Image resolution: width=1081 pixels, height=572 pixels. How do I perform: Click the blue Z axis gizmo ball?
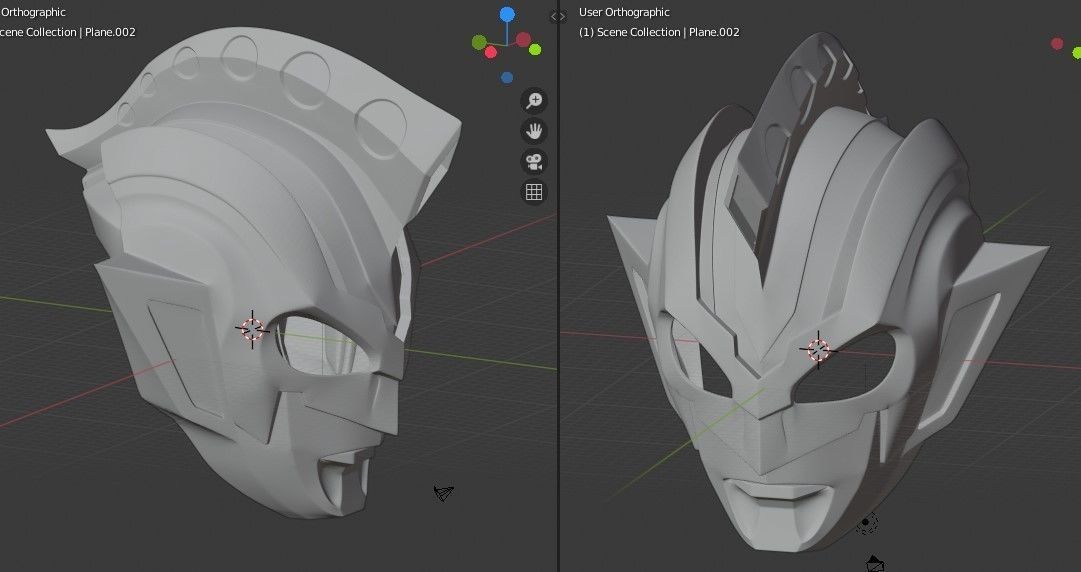[507, 14]
